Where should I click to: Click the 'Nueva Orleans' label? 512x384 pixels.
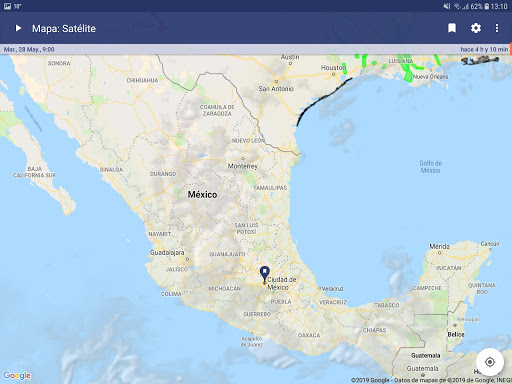[x=431, y=77]
